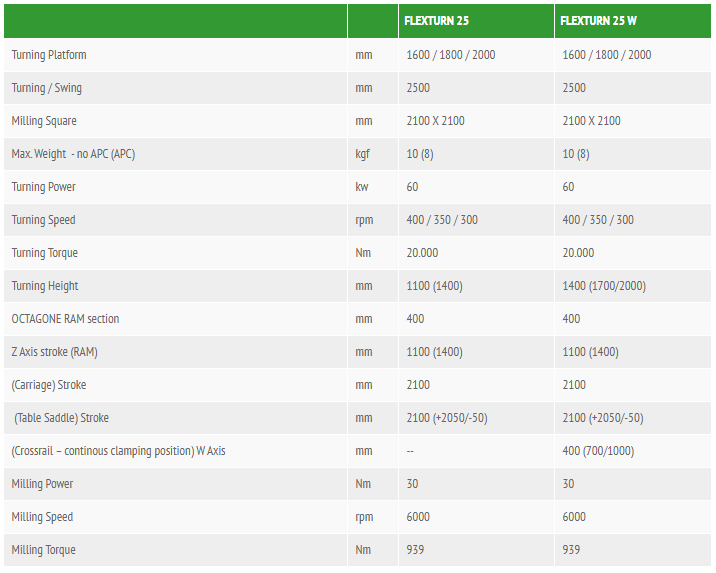Screen dimensions: 716x573
Task: Click the Milling Speed row label
Action: pyautogui.click(x=42, y=517)
